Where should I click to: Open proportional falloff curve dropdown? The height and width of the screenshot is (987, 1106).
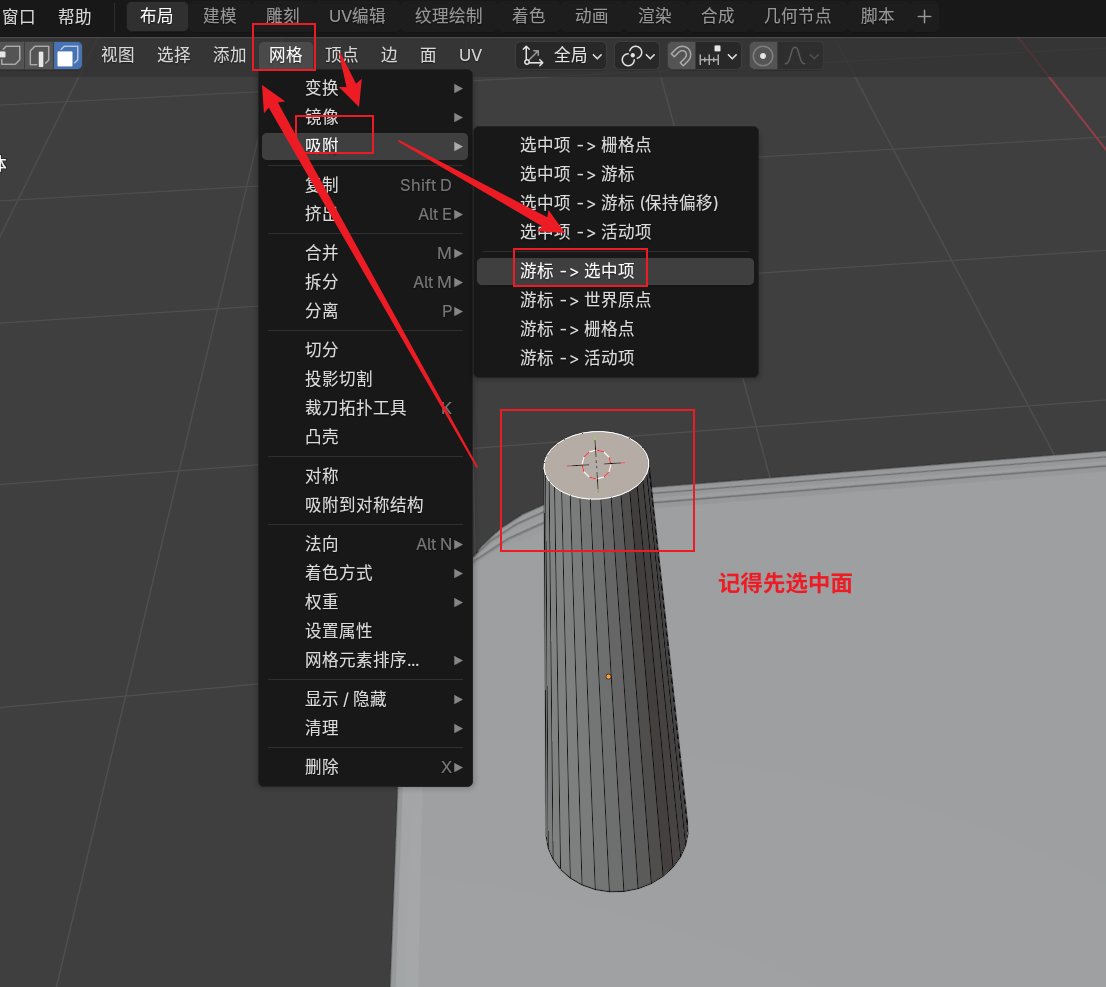(x=801, y=56)
